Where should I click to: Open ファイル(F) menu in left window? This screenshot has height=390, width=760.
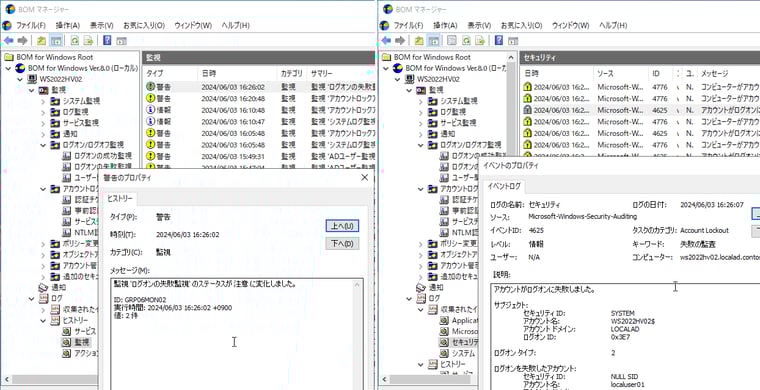31,25
